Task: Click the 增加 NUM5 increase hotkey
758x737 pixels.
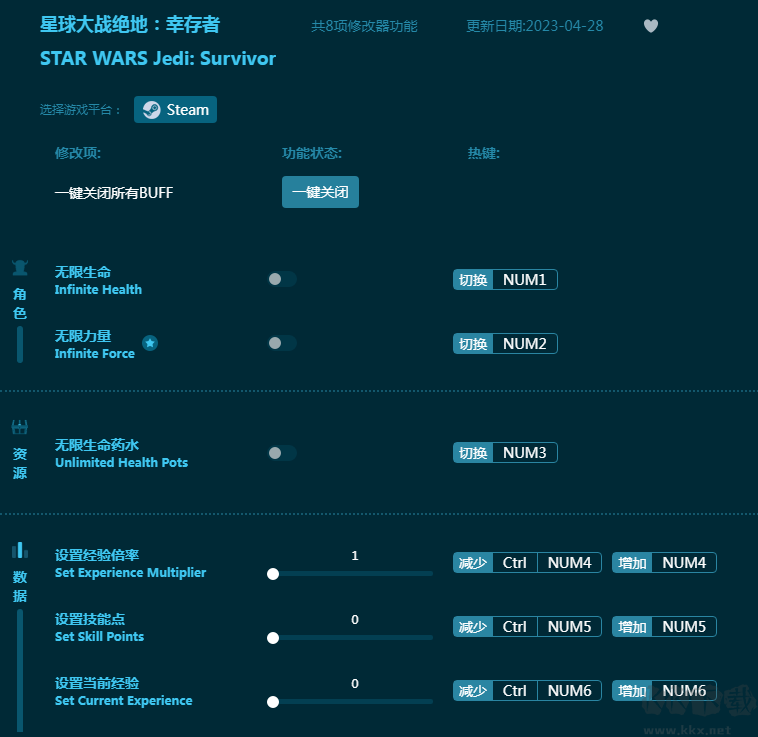Action: coord(664,627)
